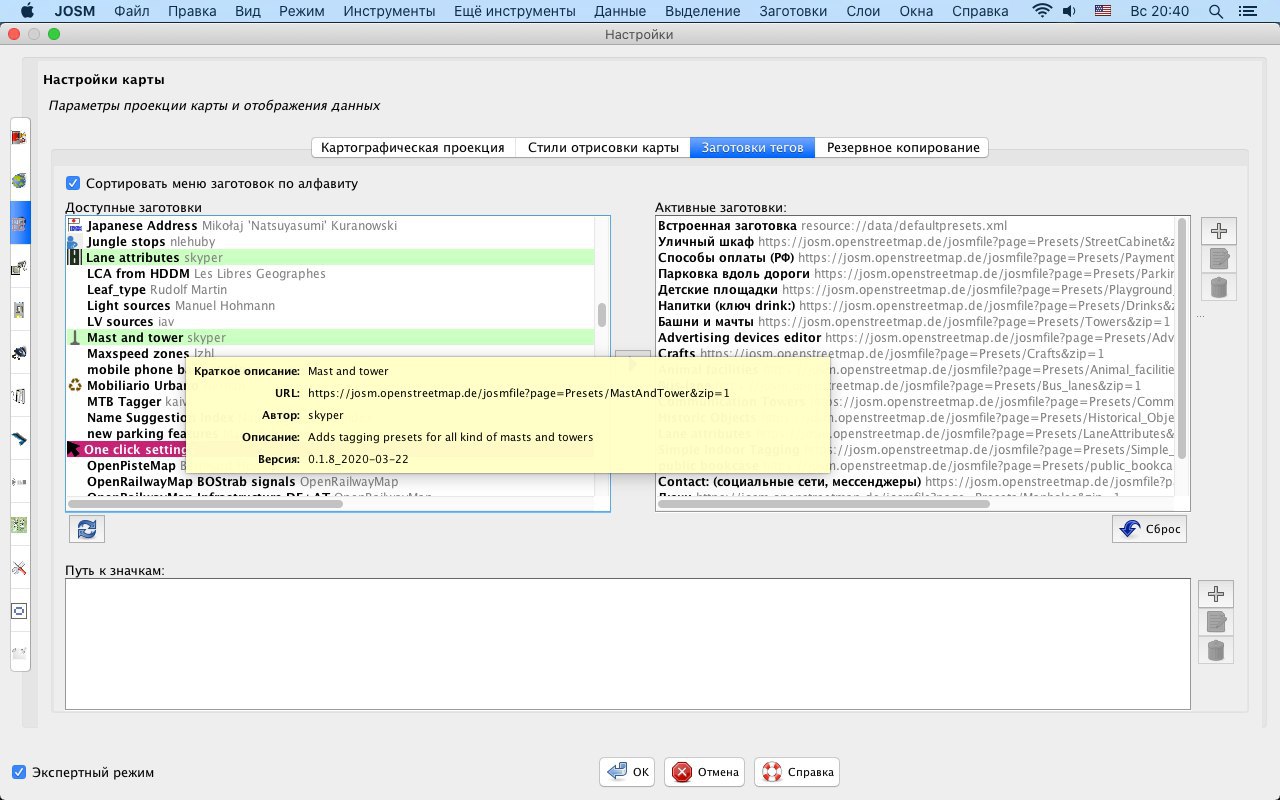Click the Japanese Address preset icon
The width and height of the screenshot is (1280, 800).
75,226
